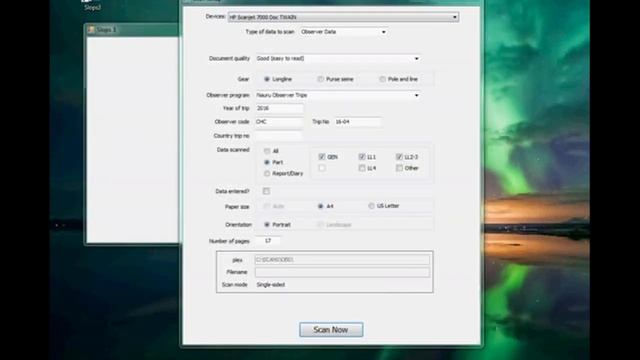Image resolution: width=640 pixels, height=360 pixels.
Task: Open the 'Type of data to scan' dropdown
Action: tap(343, 32)
